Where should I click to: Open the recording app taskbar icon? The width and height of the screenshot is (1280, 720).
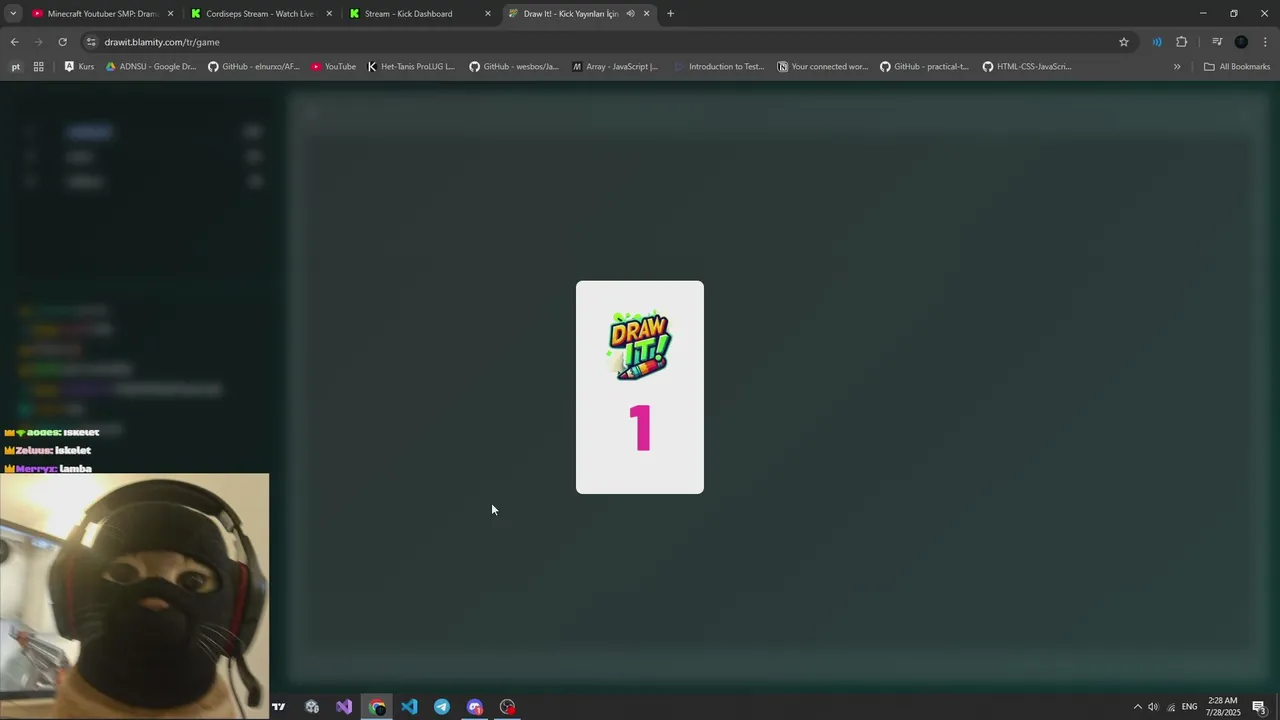[x=507, y=707]
